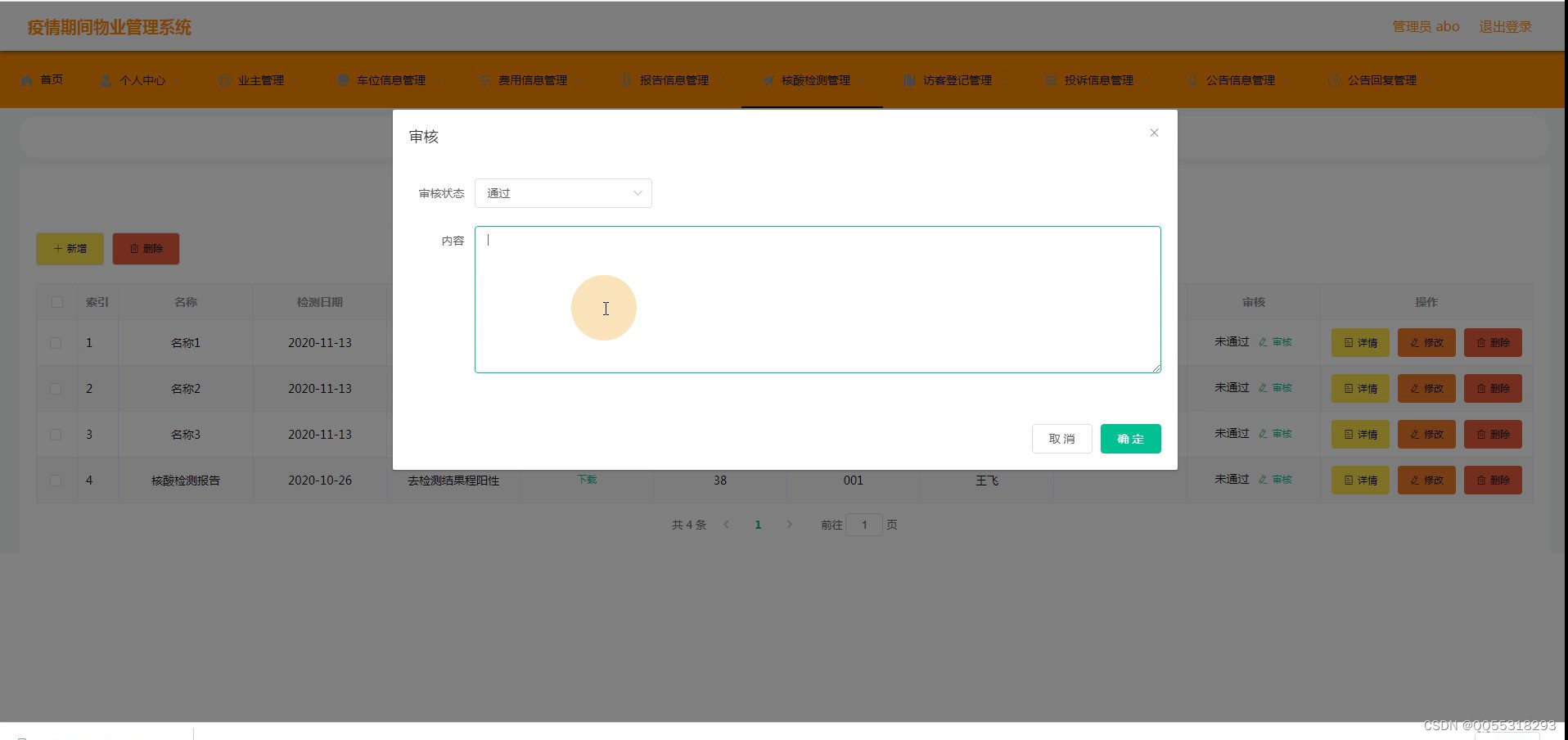1568x740 pixels.
Task: Click the icon beside 车位信息管理
Action: [343, 80]
